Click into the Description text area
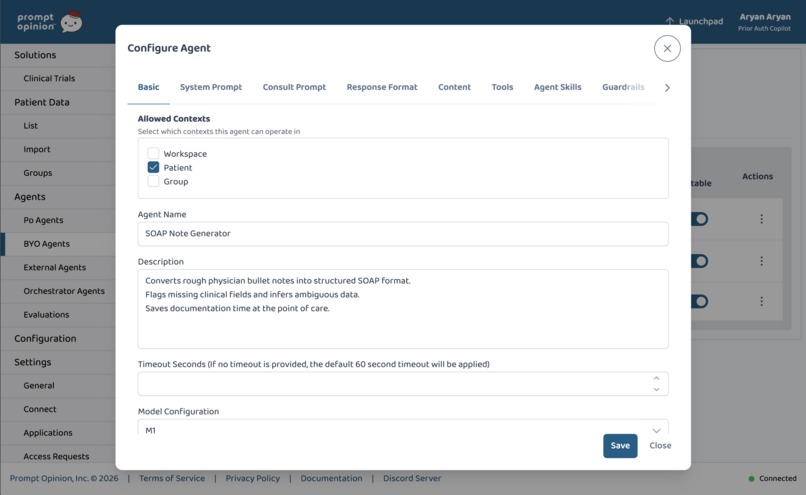806x495 pixels. pyautogui.click(x=403, y=309)
